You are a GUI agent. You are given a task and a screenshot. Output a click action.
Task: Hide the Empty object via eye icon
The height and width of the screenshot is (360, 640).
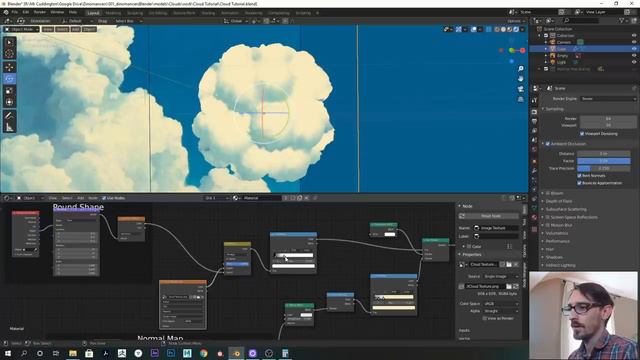pos(634,55)
